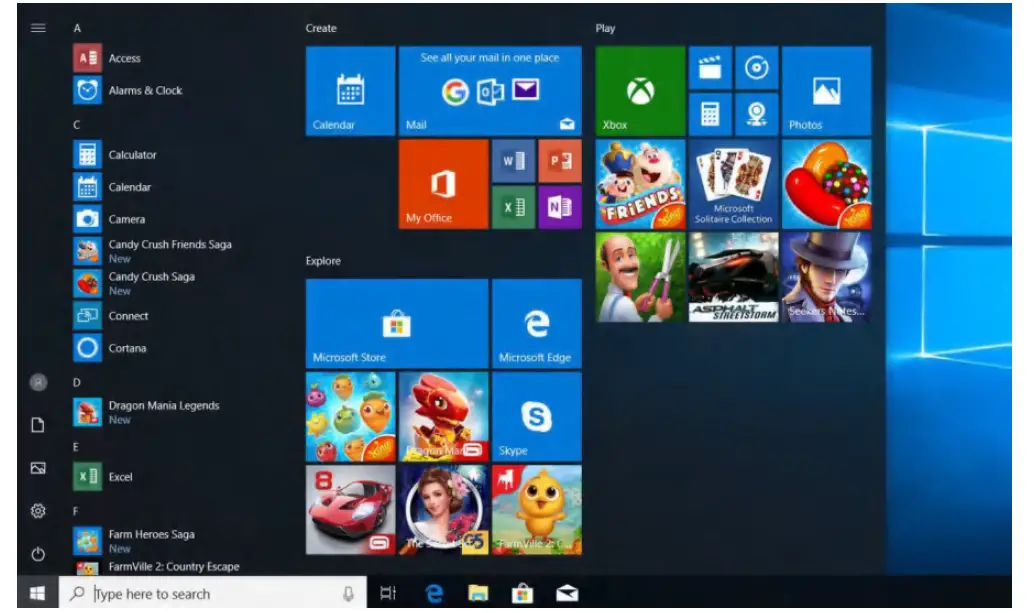The height and width of the screenshot is (613, 1034).
Task: Open the Groove Music small tile
Action: [x=756, y=68]
